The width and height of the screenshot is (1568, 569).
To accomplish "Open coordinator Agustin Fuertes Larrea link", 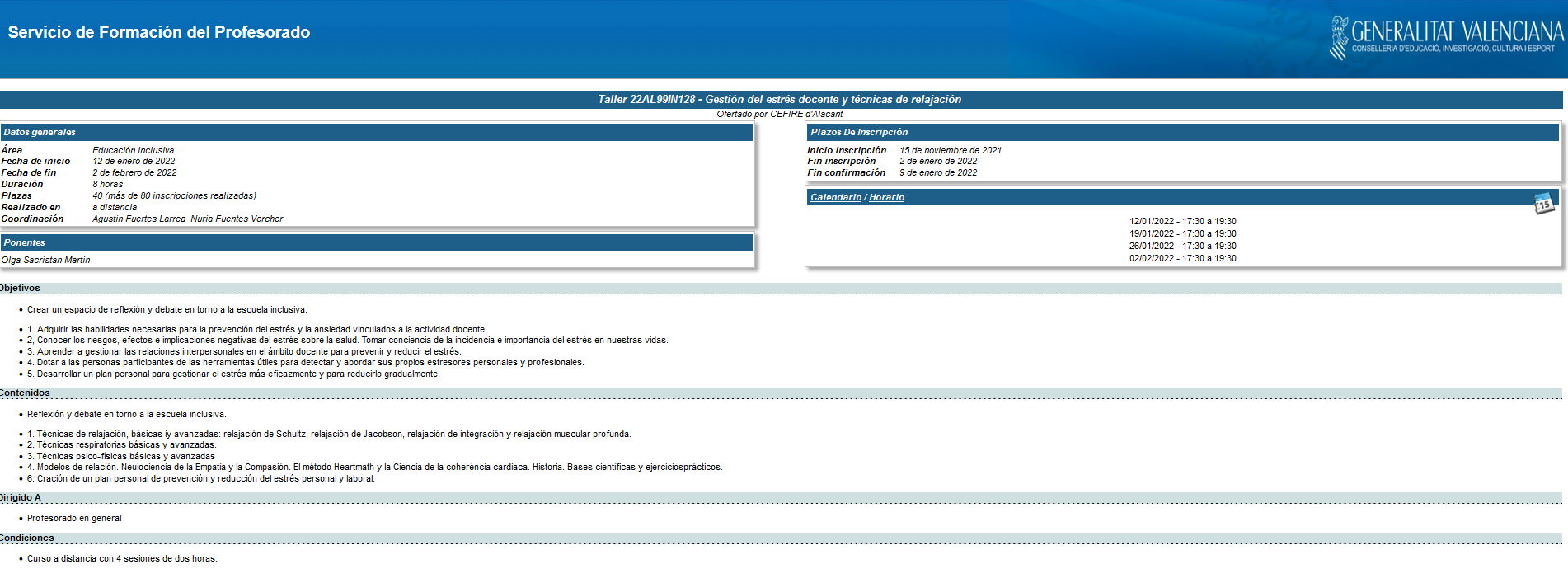I will 138,219.
